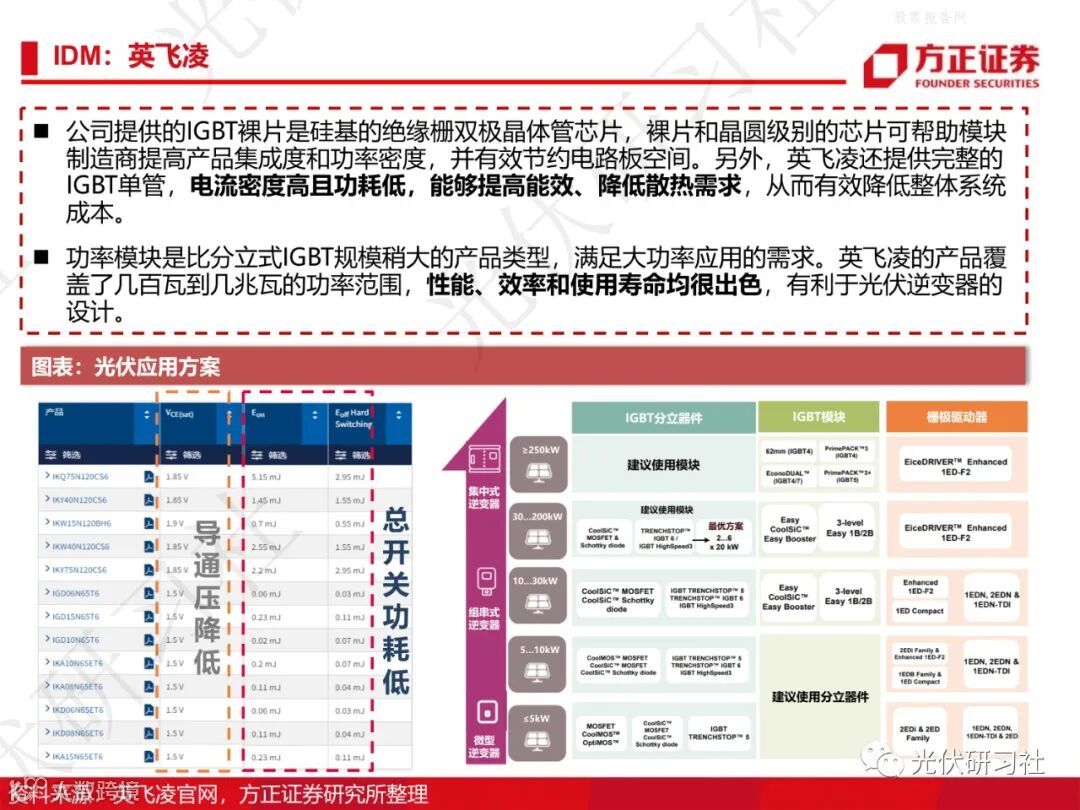Open the PDF datasheet for IKW15N120BH6
The height and width of the screenshot is (810, 1080).
tap(149, 523)
